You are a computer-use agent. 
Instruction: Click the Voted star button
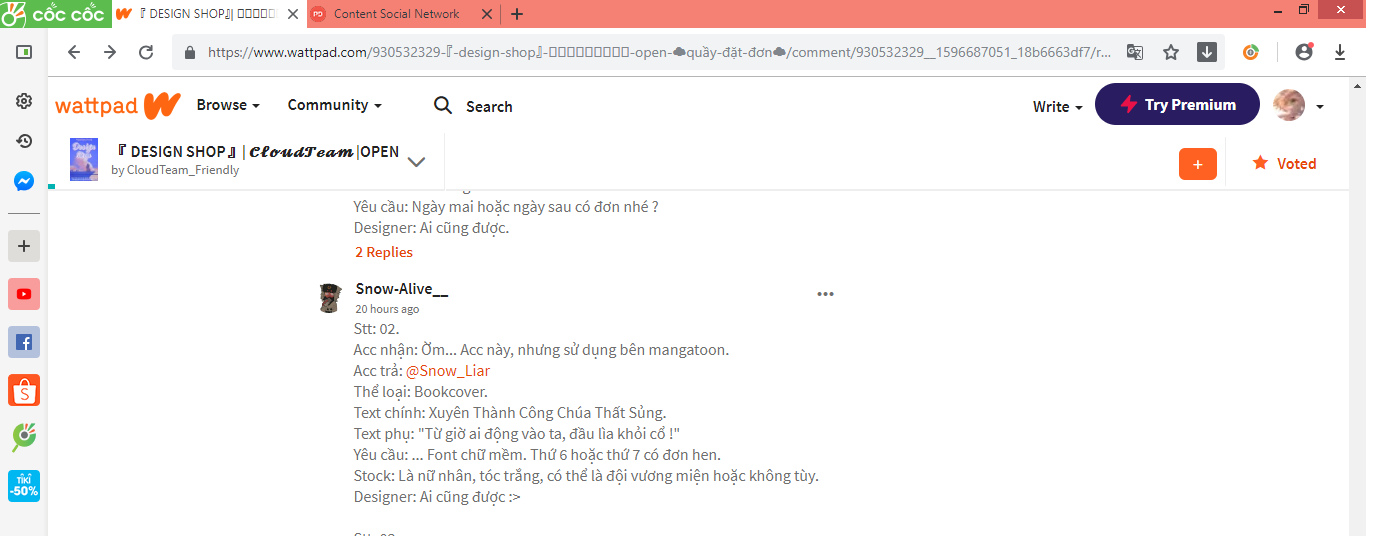(1284, 163)
